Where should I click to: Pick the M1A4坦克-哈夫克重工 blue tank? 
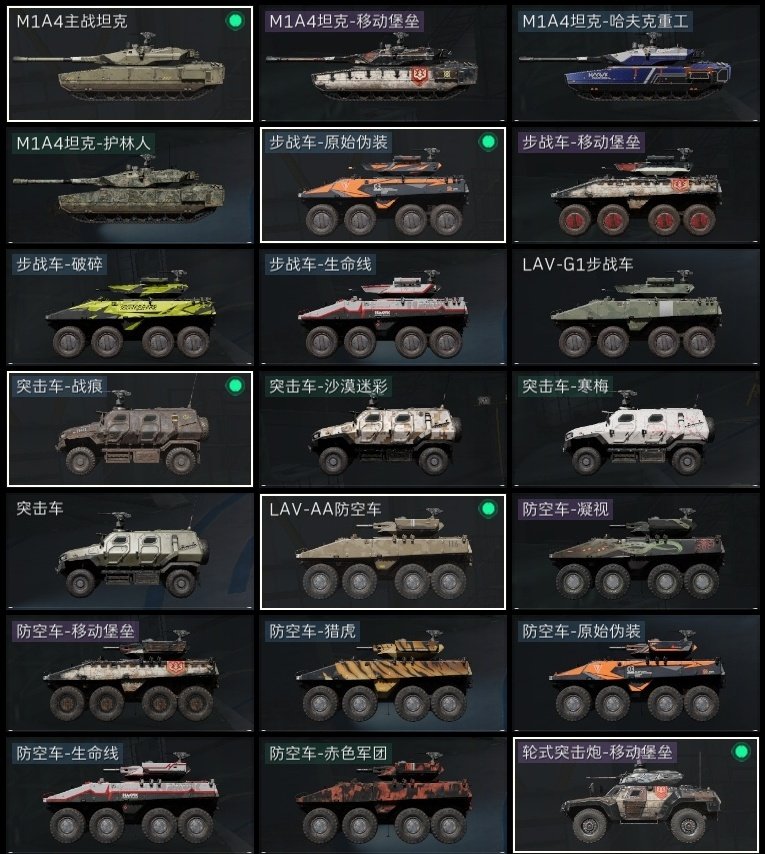pyautogui.click(x=636, y=64)
